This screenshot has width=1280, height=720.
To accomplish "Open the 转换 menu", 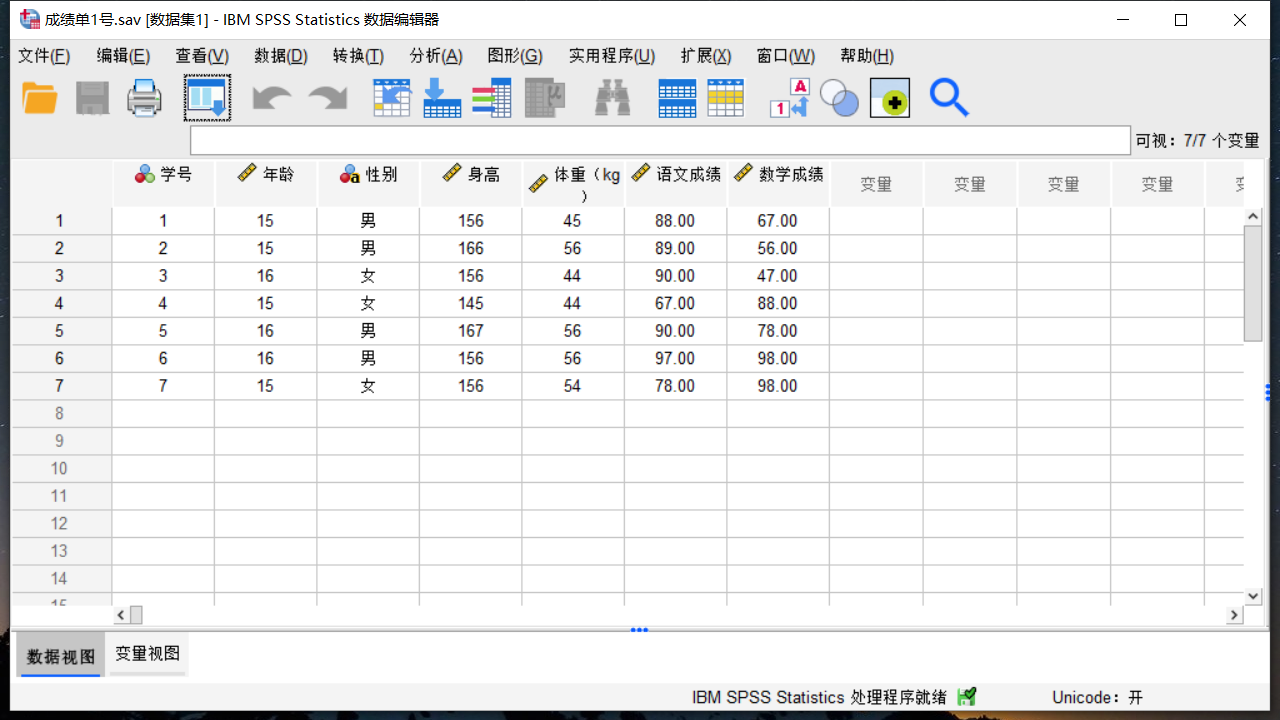I will tap(357, 56).
